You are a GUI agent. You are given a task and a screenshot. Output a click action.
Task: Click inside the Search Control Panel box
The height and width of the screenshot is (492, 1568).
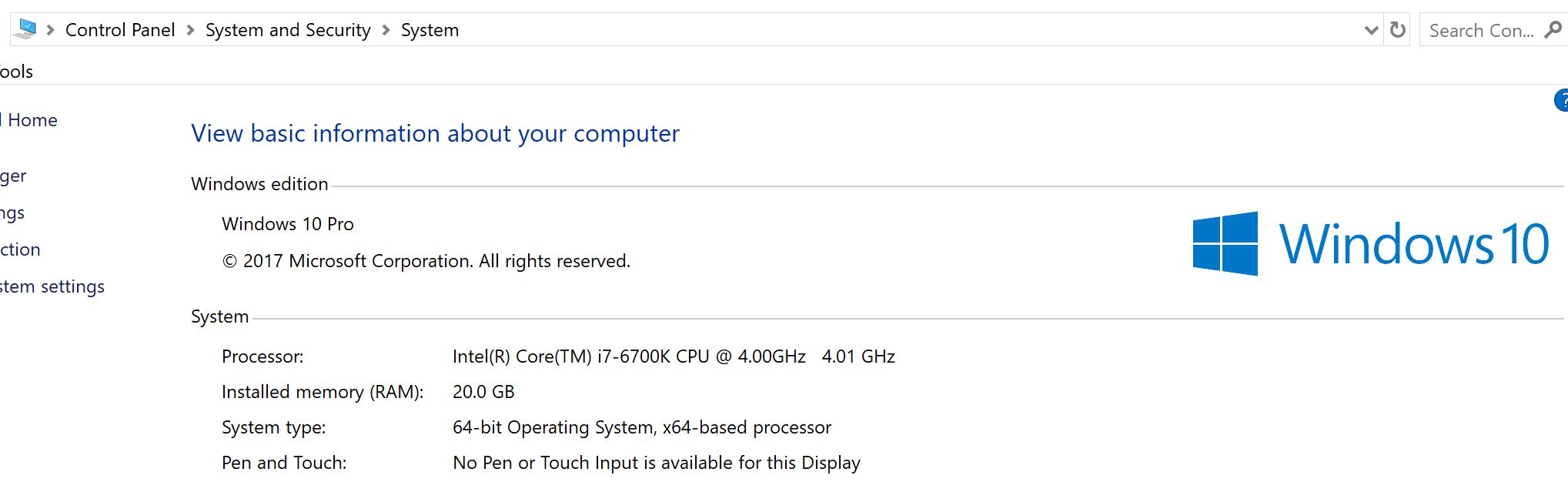tap(1482, 29)
